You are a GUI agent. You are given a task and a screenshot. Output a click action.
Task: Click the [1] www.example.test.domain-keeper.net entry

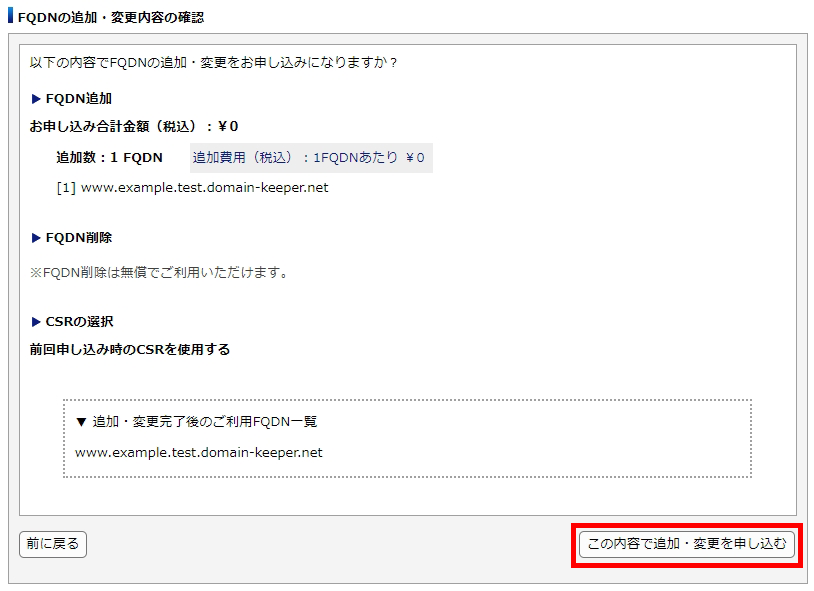pos(193,187)
